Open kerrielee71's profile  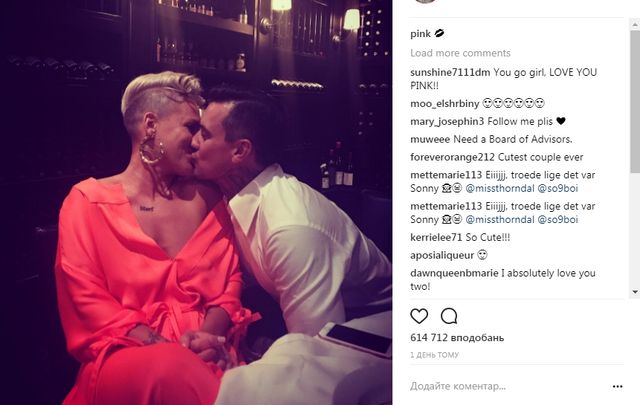pyautogui.click(x=436, y=238)
